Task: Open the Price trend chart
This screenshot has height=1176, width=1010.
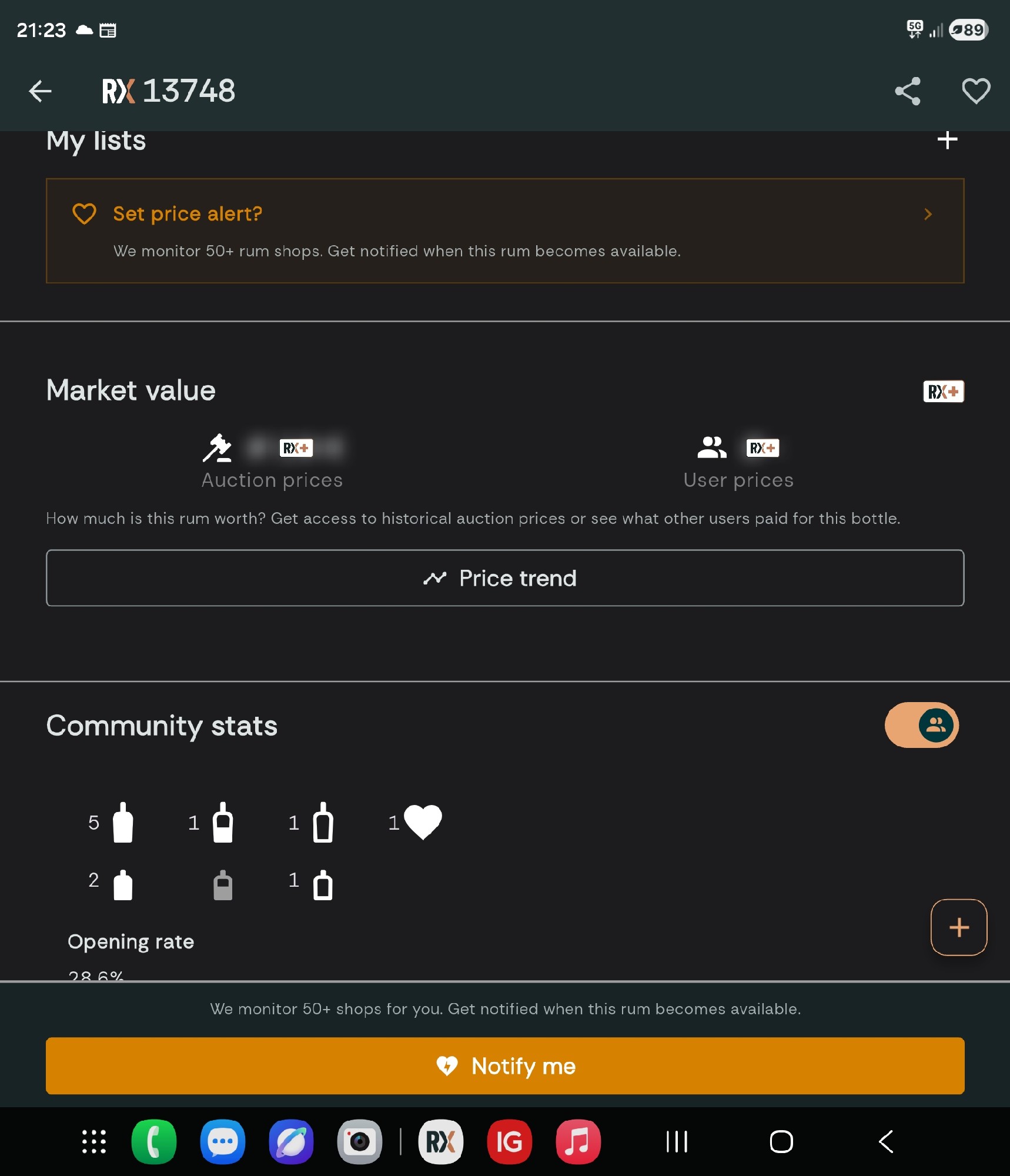Action: (x=505, y=578)
